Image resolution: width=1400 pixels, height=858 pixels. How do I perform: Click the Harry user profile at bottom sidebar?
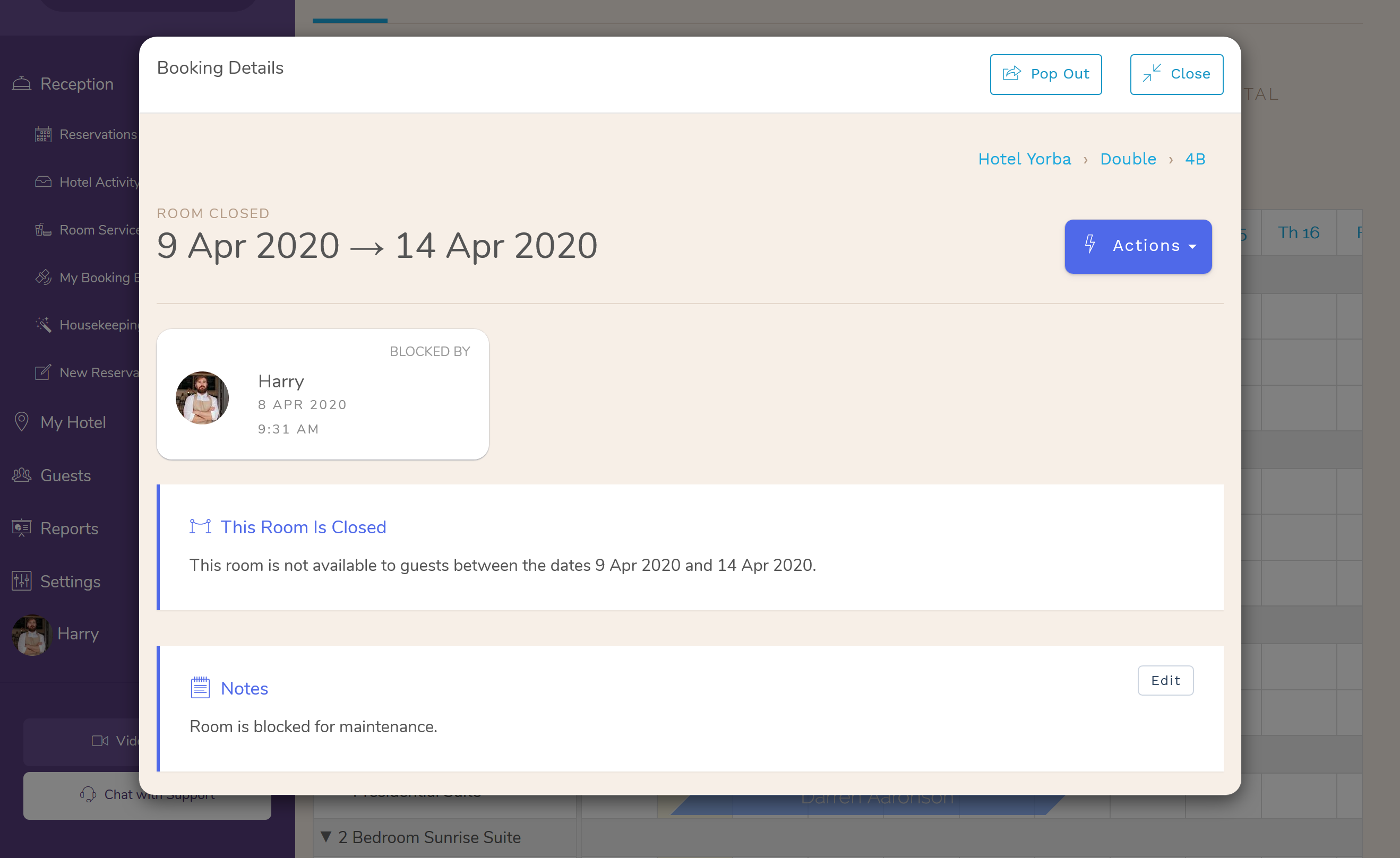pos(55,634)
